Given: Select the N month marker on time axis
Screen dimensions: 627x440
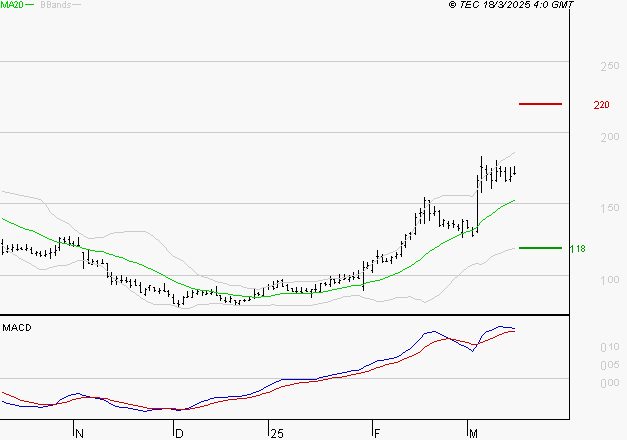Looking at the screenshot, I should tap(80, 432).
